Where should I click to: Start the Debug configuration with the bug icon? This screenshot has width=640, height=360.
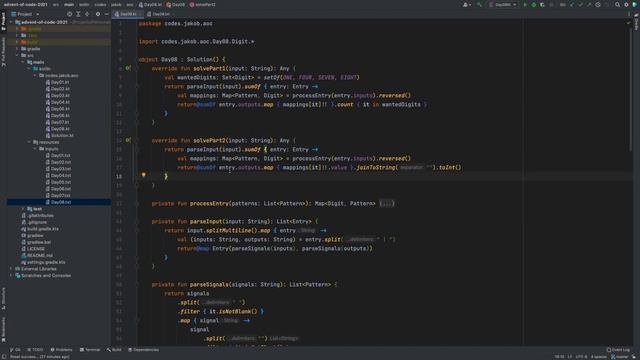point(533,4)
